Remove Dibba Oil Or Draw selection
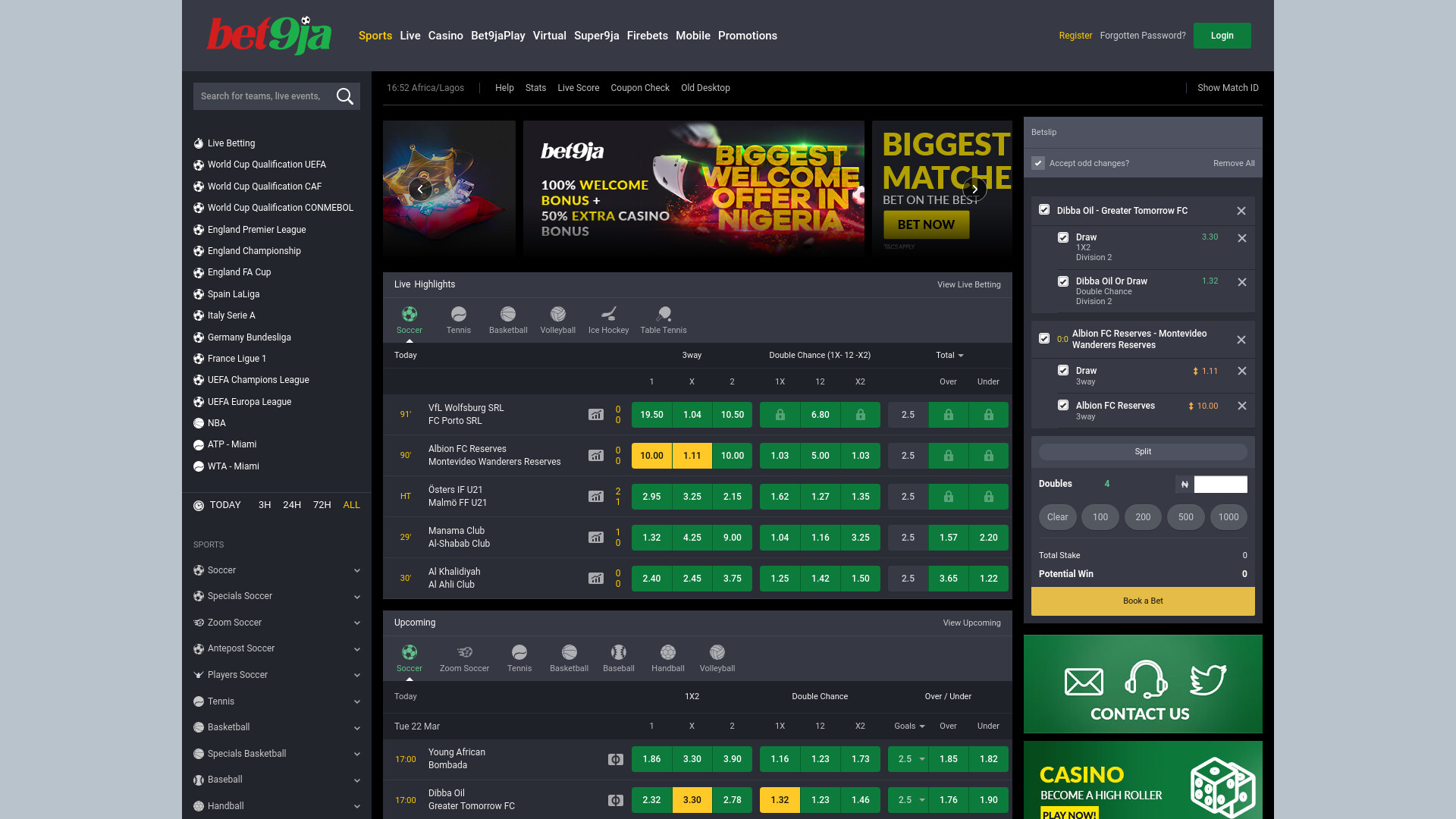The height and width of the screenshot is (819, 1456). [x=1242, y=282]
